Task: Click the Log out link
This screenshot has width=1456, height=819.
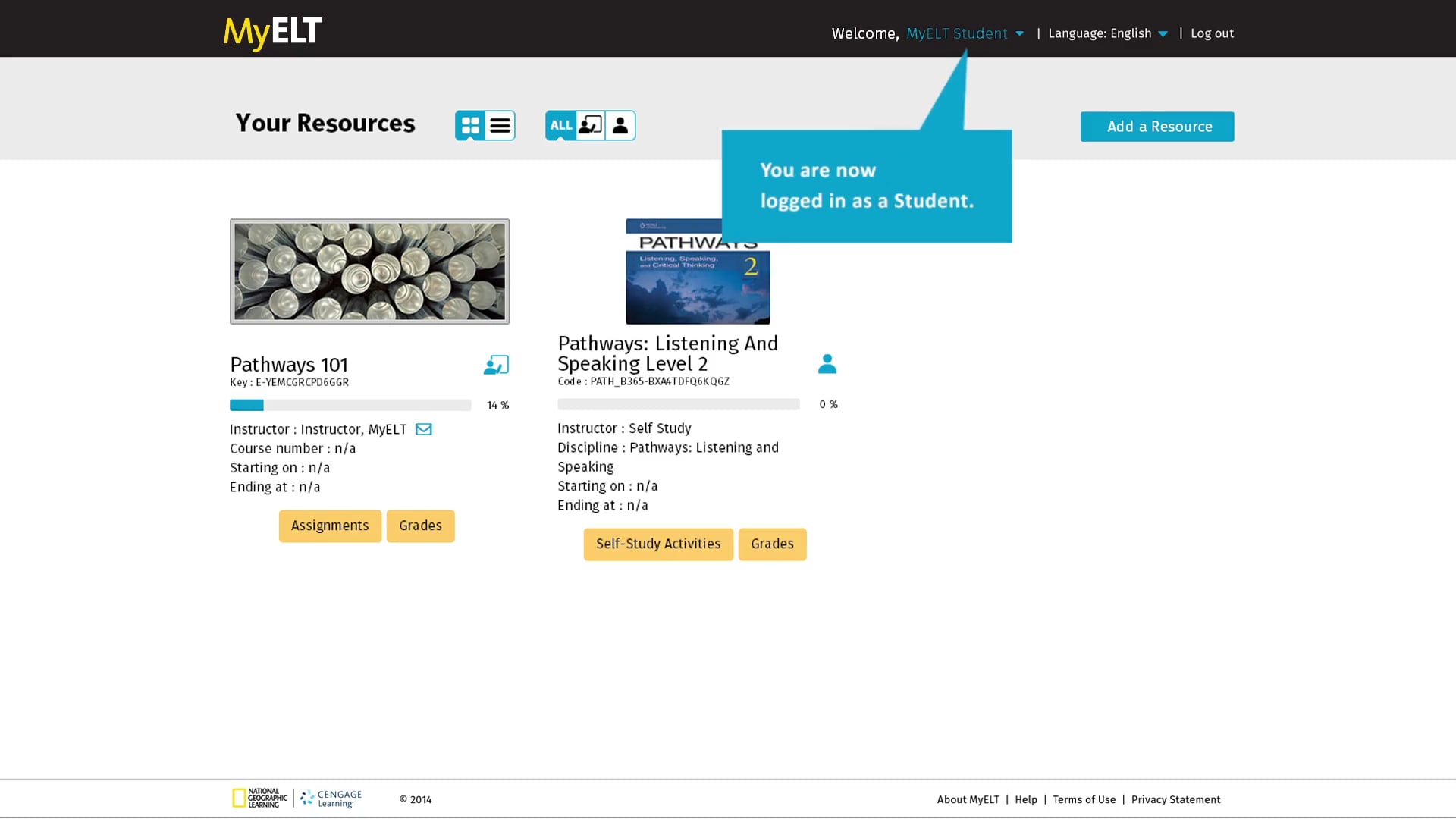Action: pos(1212,33)
